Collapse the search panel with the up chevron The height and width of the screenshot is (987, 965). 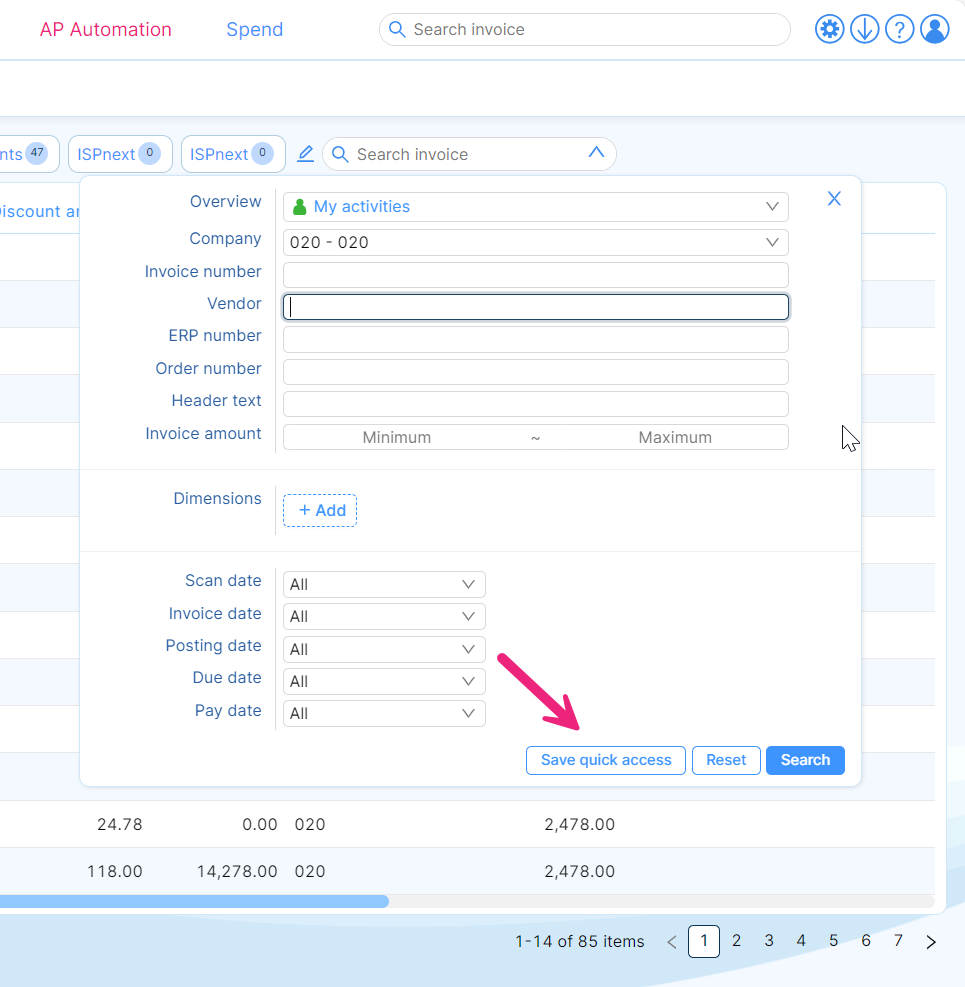tap(596, 152)
